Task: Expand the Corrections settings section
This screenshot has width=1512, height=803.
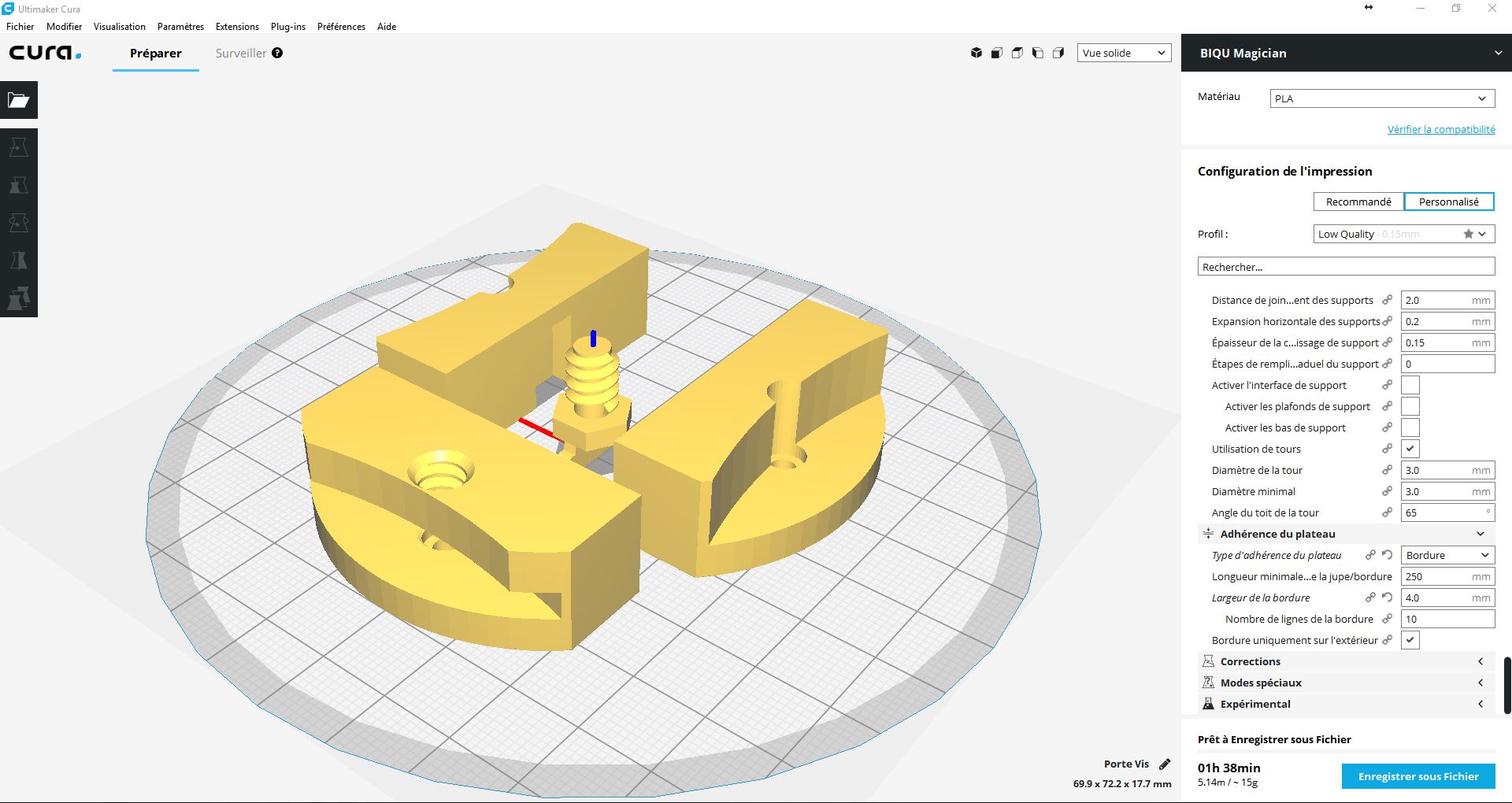Action: [1347, 661]
